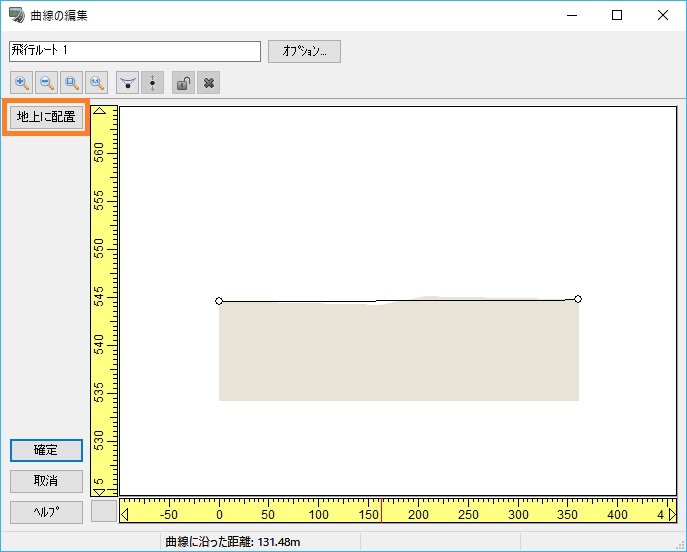The image size is (687, 552).
Task: Open help with the ヘルプ button
Action: (46, 512)
